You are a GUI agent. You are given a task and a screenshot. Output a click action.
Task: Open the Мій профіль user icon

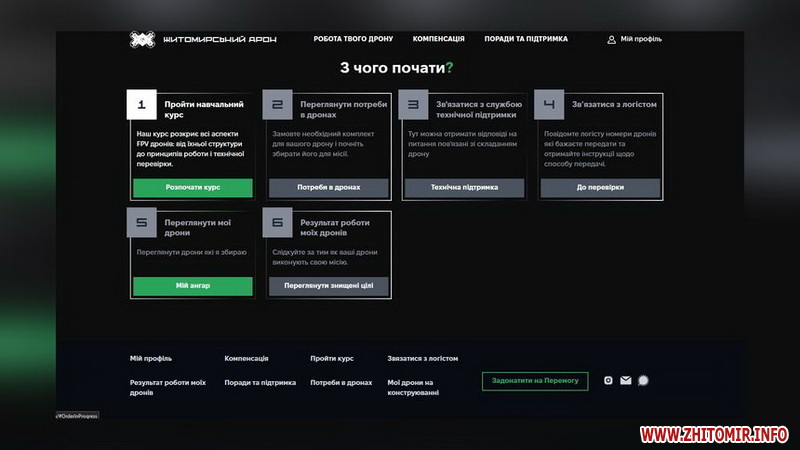611,40
